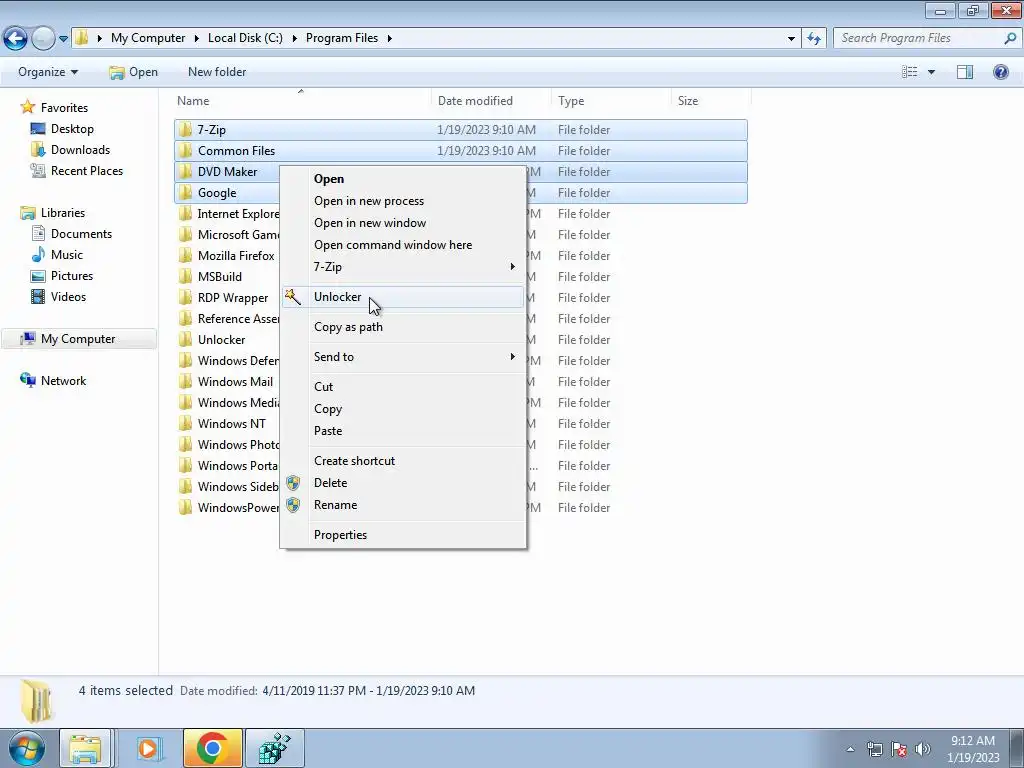Open the view options dropdown arrow

pos(931,72)
